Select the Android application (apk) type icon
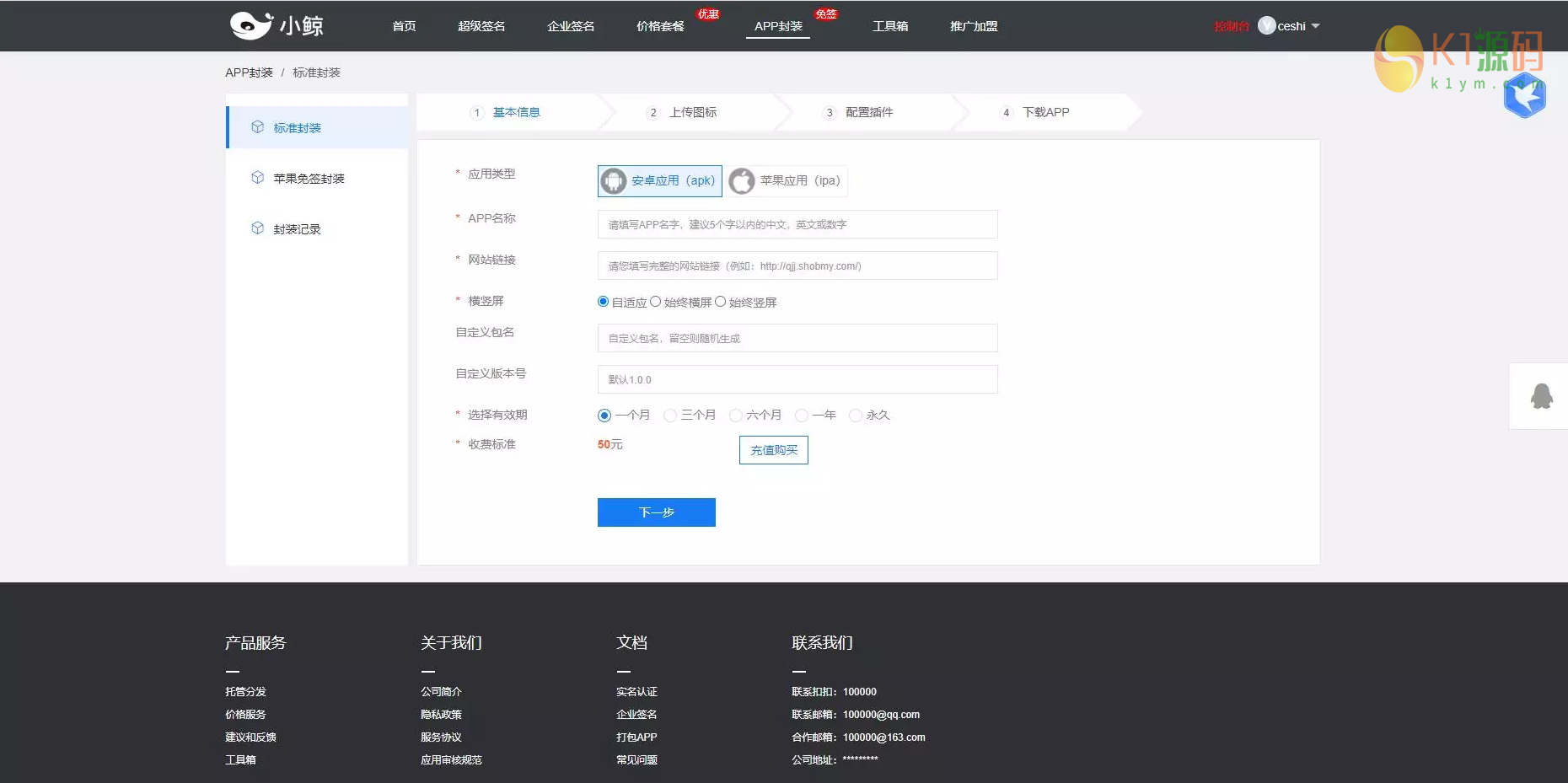 click(613, 180)
